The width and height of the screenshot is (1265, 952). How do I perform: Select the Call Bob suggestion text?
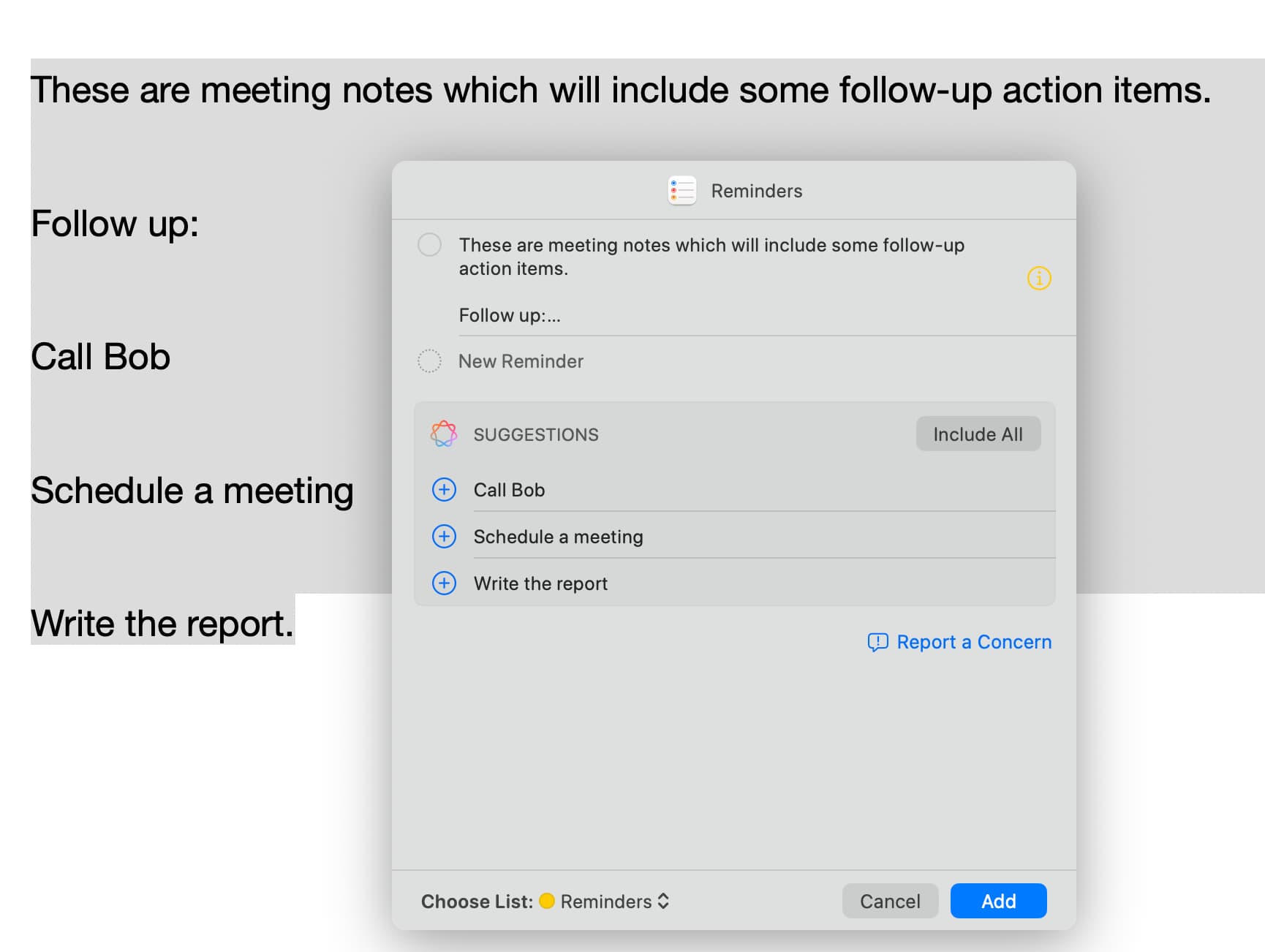coord(510,490)
